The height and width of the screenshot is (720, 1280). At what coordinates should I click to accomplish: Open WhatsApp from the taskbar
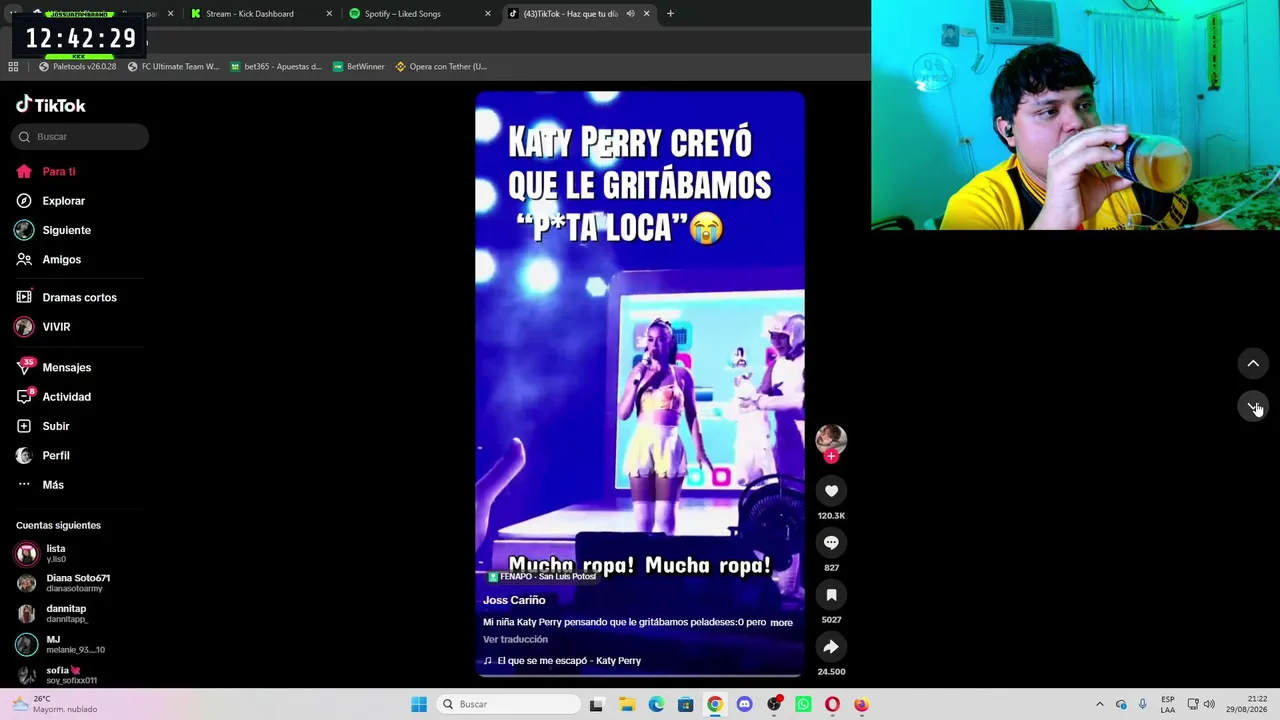tap(803, 704)
